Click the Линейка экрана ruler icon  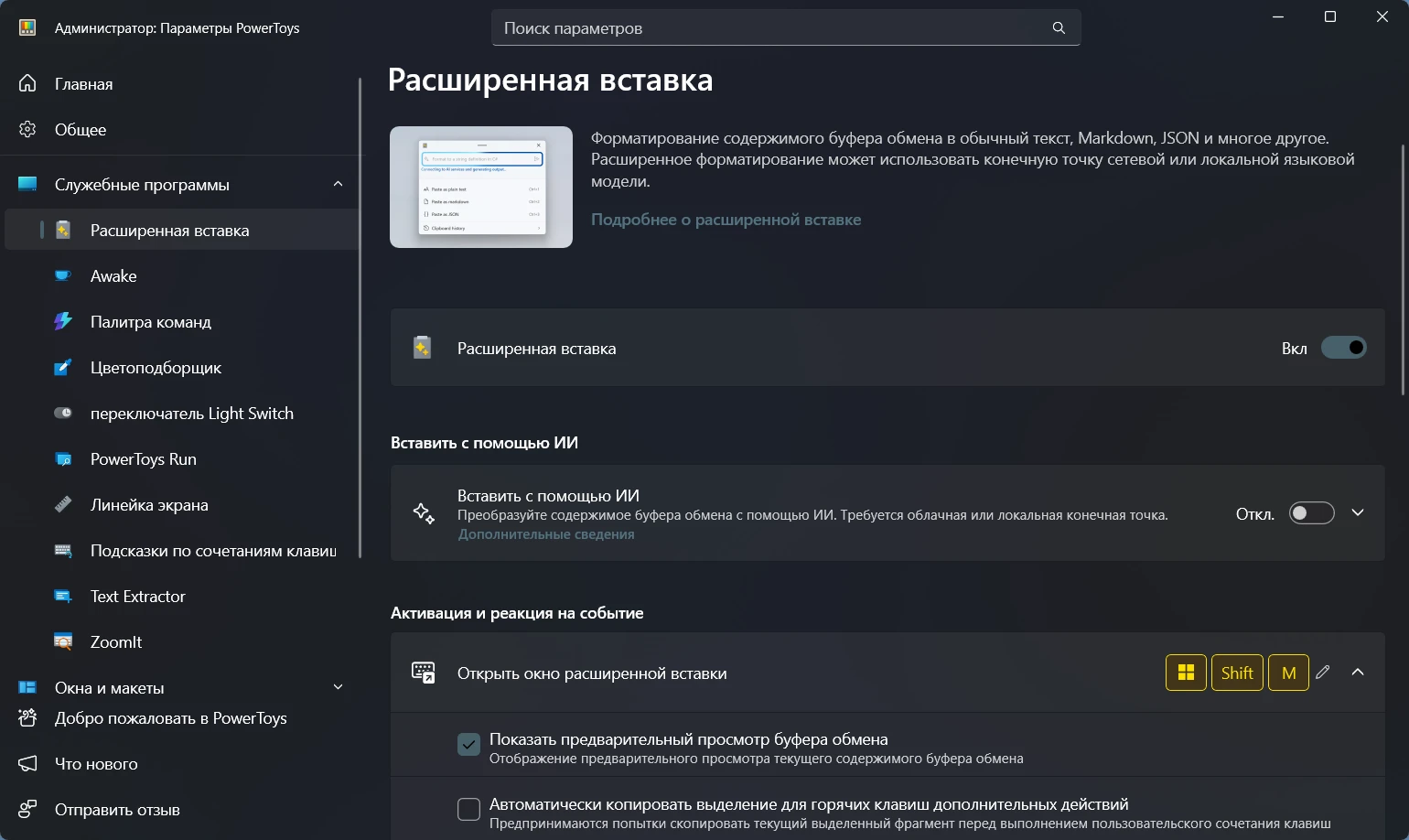pos(63,505)
